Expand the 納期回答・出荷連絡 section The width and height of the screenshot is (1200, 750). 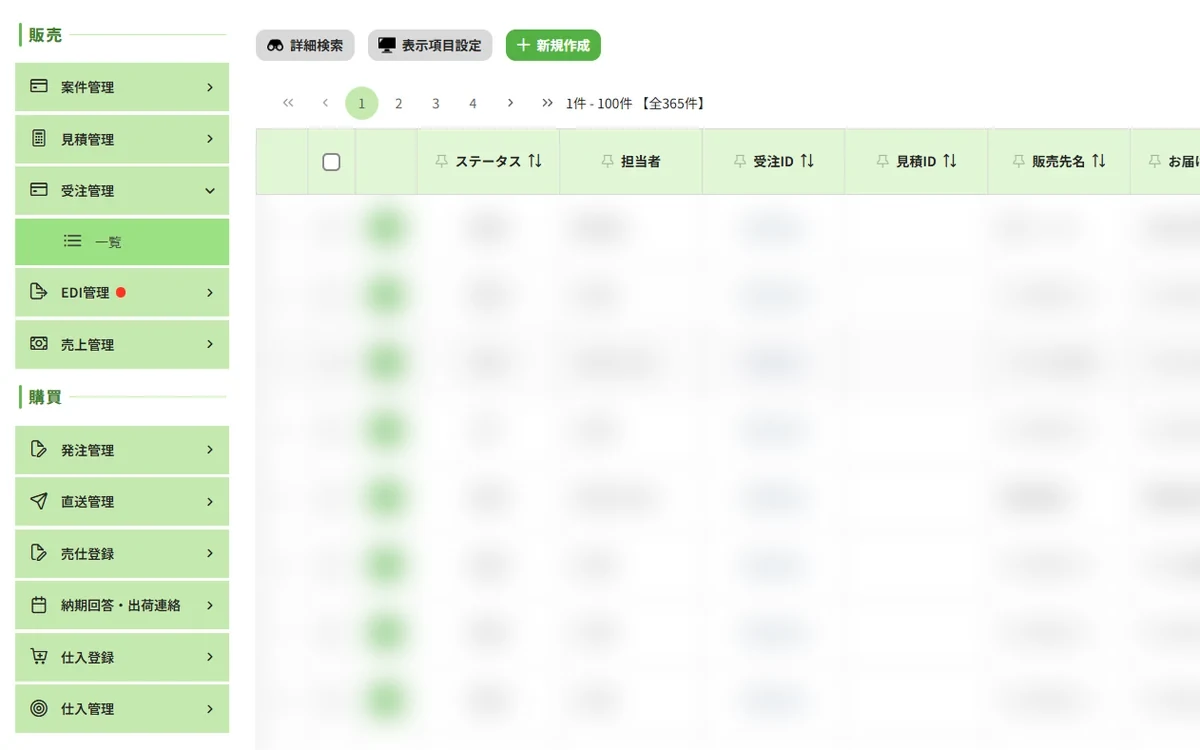point(122,605)
